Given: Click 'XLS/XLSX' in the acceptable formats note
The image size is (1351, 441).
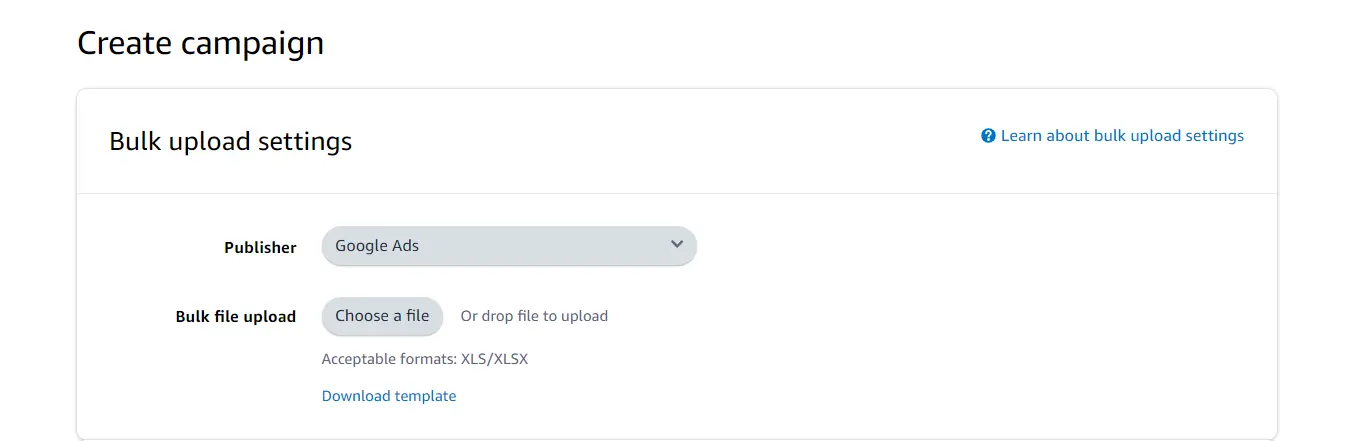Looking at the screenshot, I should click(x=494, y=358).
